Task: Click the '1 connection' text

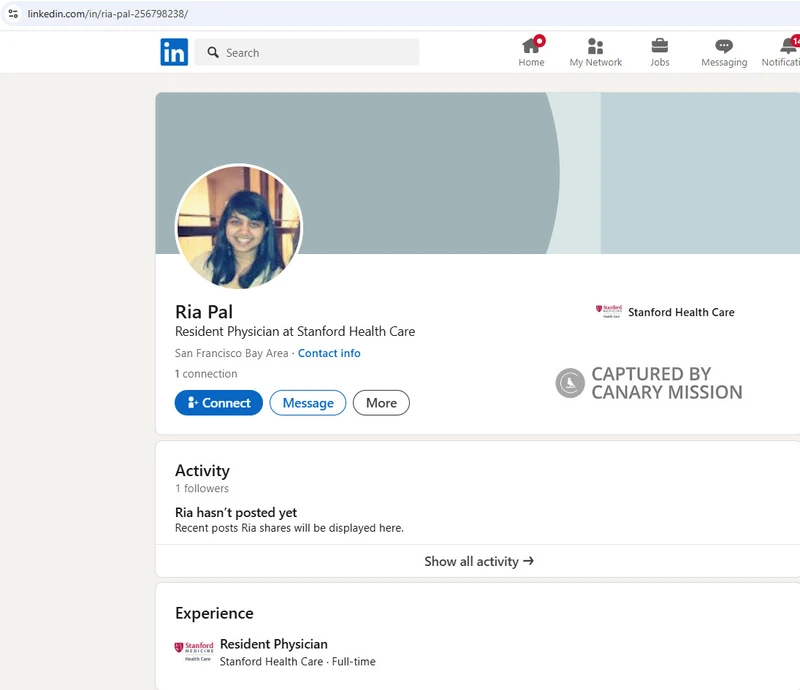Action: point(206,374)
